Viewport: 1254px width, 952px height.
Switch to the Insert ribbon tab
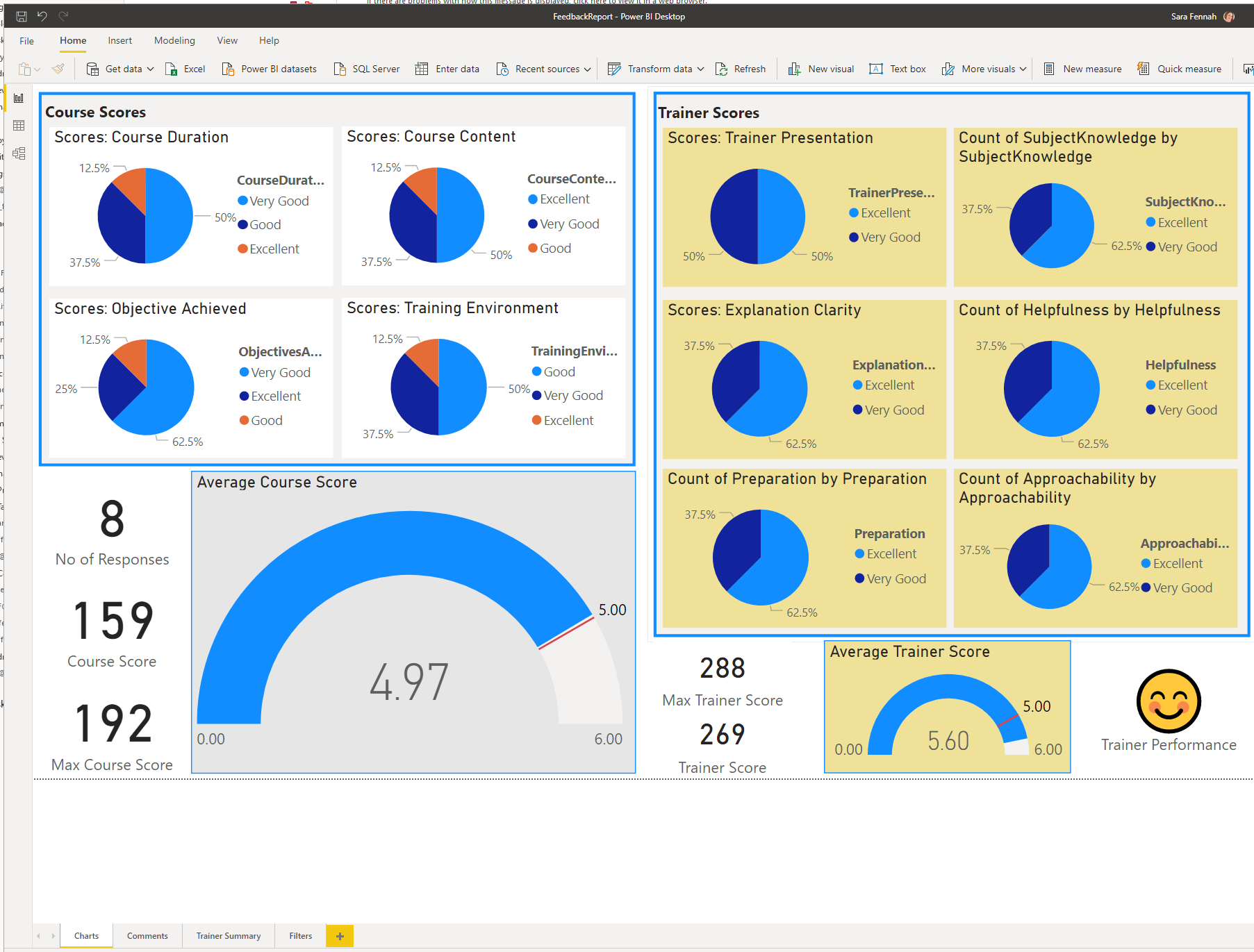click(x=119, y=40)
